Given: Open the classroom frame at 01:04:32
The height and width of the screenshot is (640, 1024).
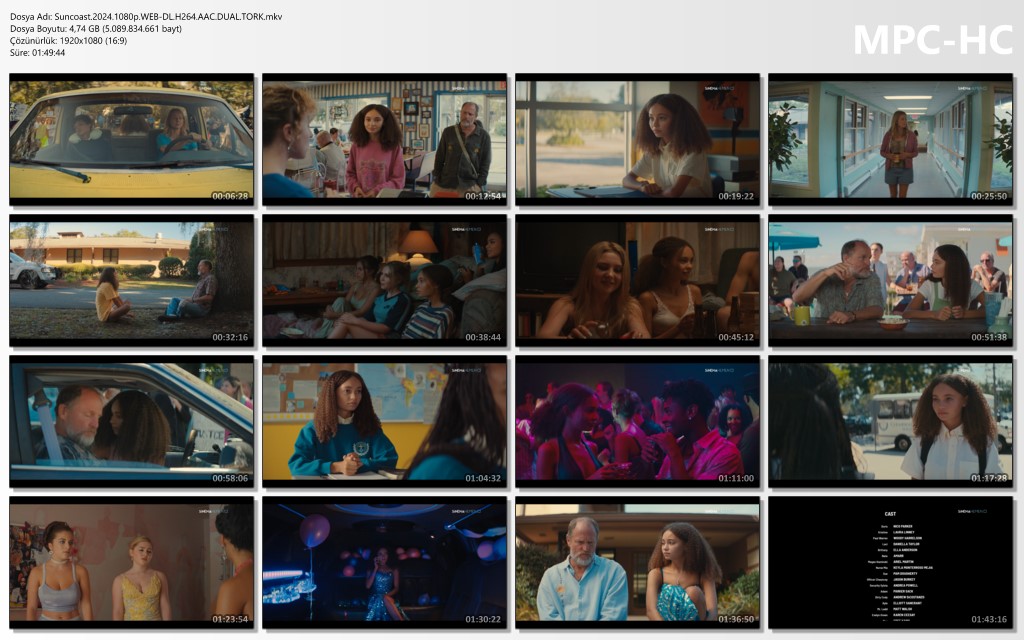Looking at the screenshot, I should 384,421.
